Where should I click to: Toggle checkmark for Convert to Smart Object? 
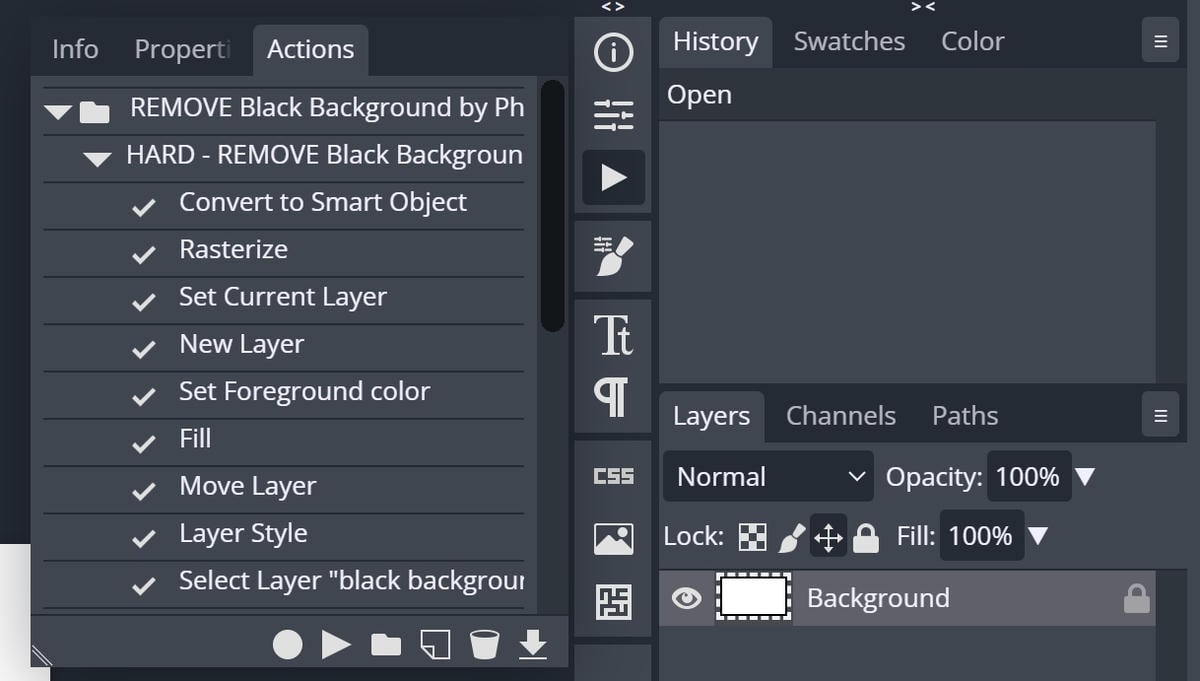pos(144,207)
